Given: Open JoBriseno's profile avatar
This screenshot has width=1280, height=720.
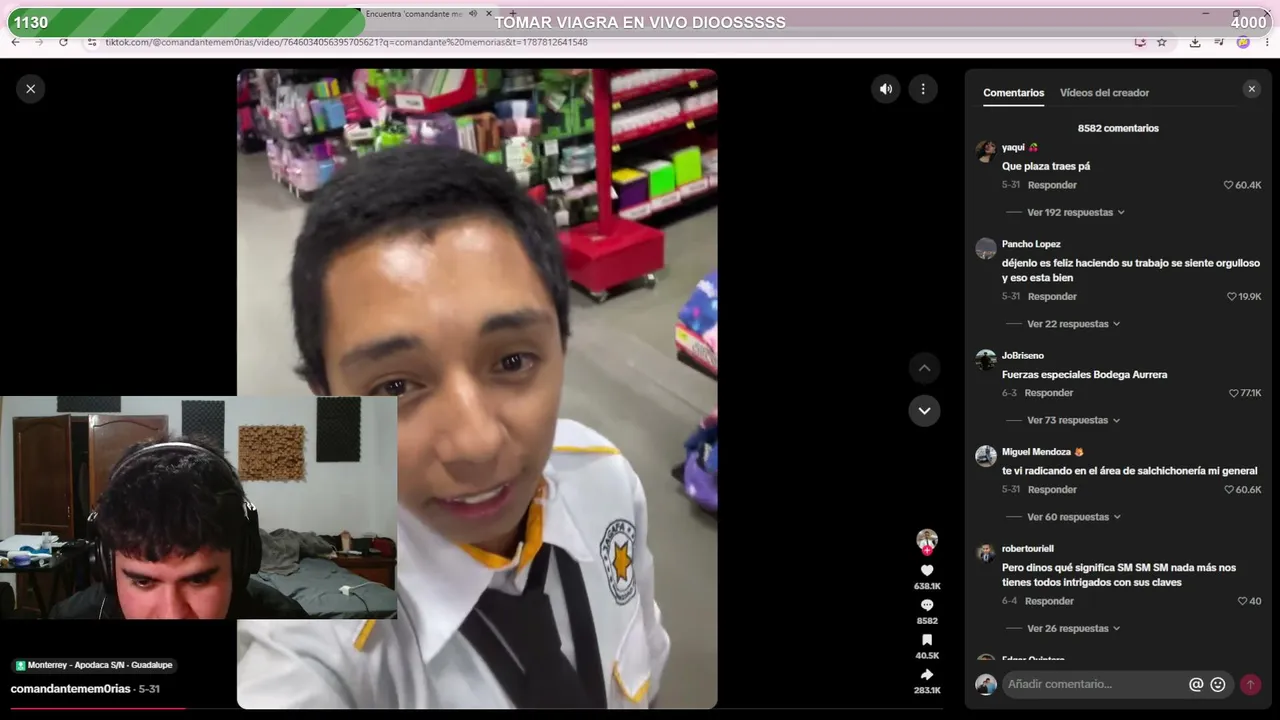Looking at the screenshot, I should (986, 360).
